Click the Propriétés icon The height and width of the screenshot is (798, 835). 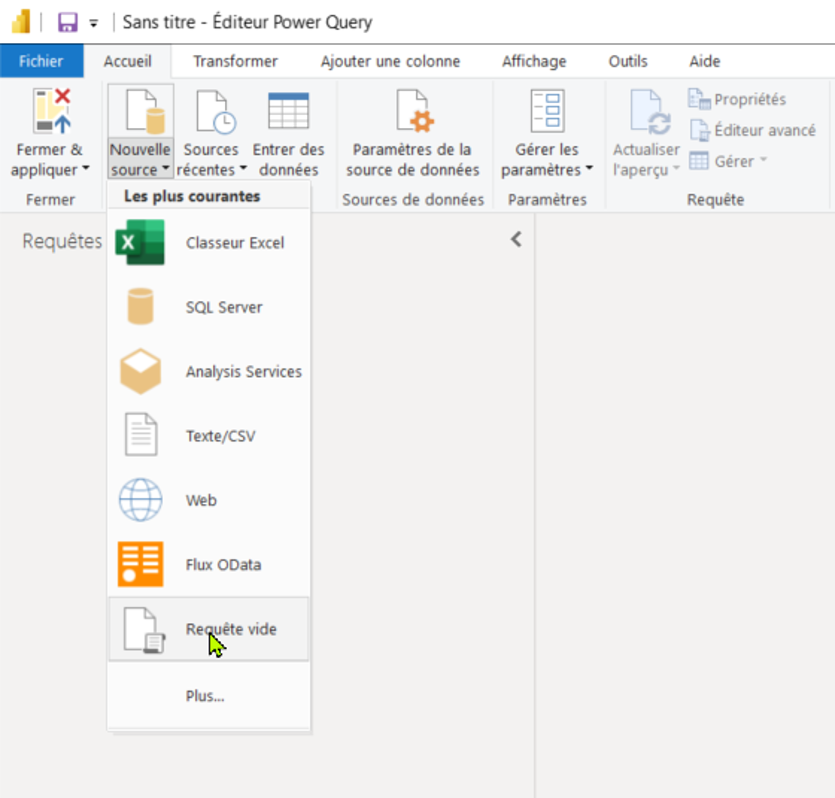(699, 99)
